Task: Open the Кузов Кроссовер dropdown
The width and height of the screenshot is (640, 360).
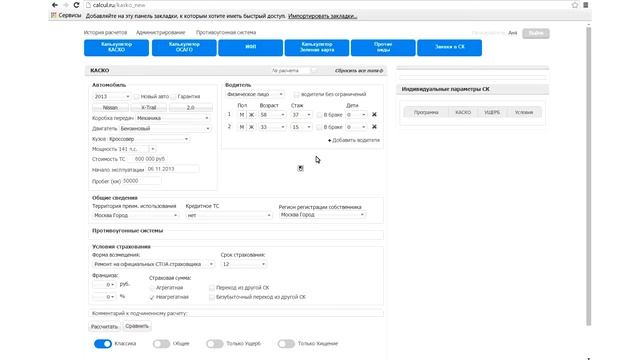Action: pyautogui.click(x=149, y=139)
